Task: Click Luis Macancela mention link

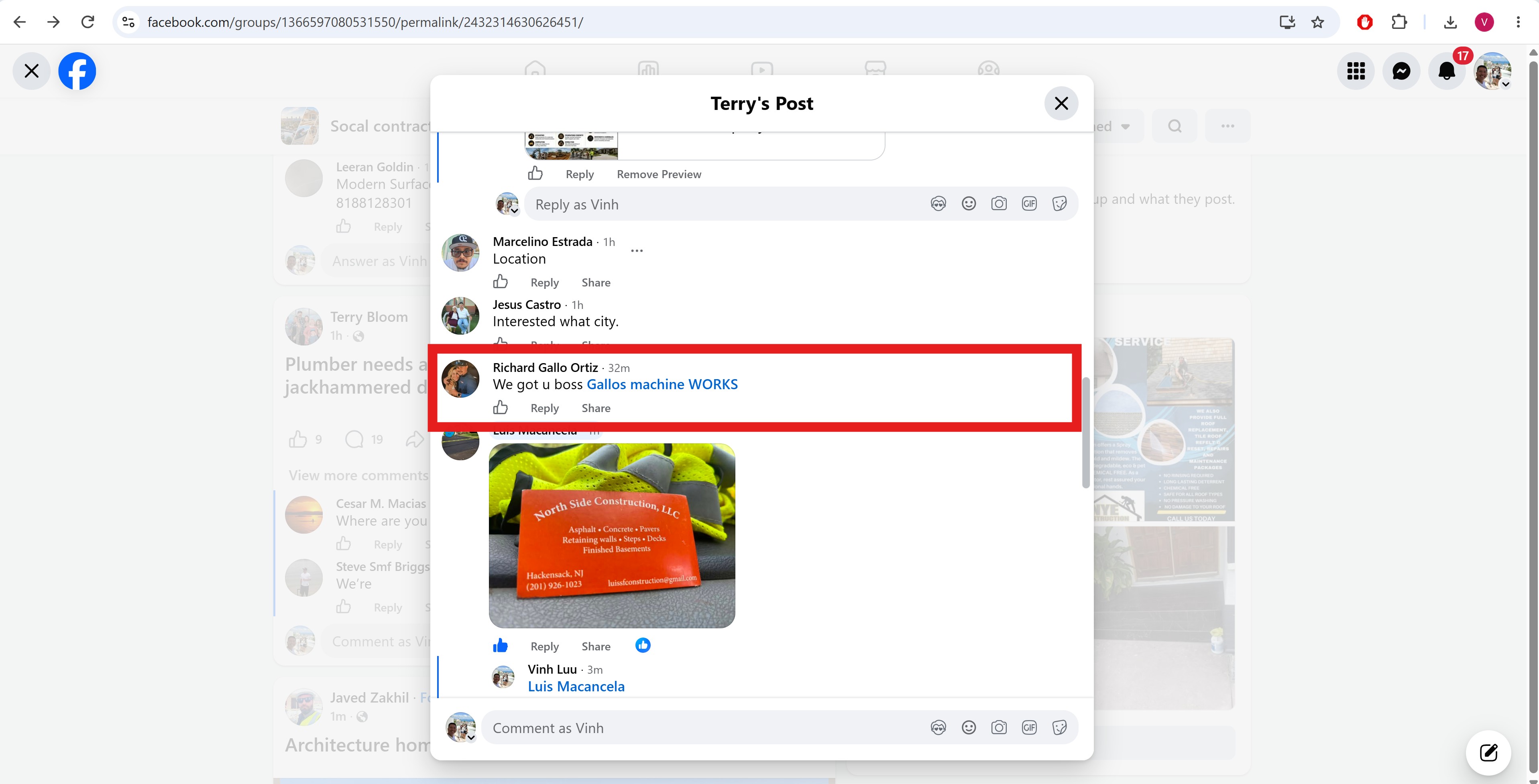Action: [576, 687]
